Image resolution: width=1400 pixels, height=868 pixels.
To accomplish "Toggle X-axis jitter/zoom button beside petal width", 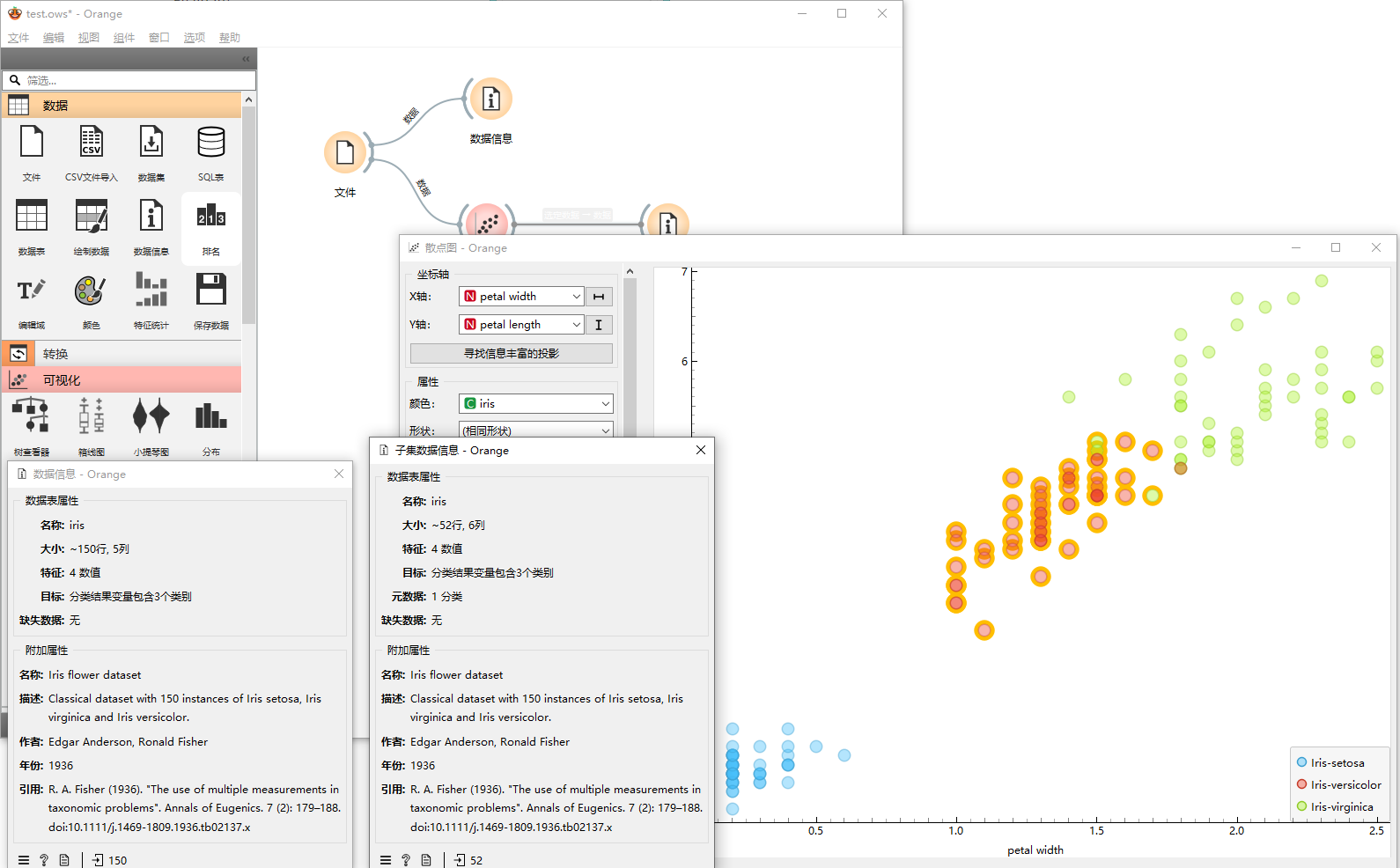I will click(x=599, y=297).
